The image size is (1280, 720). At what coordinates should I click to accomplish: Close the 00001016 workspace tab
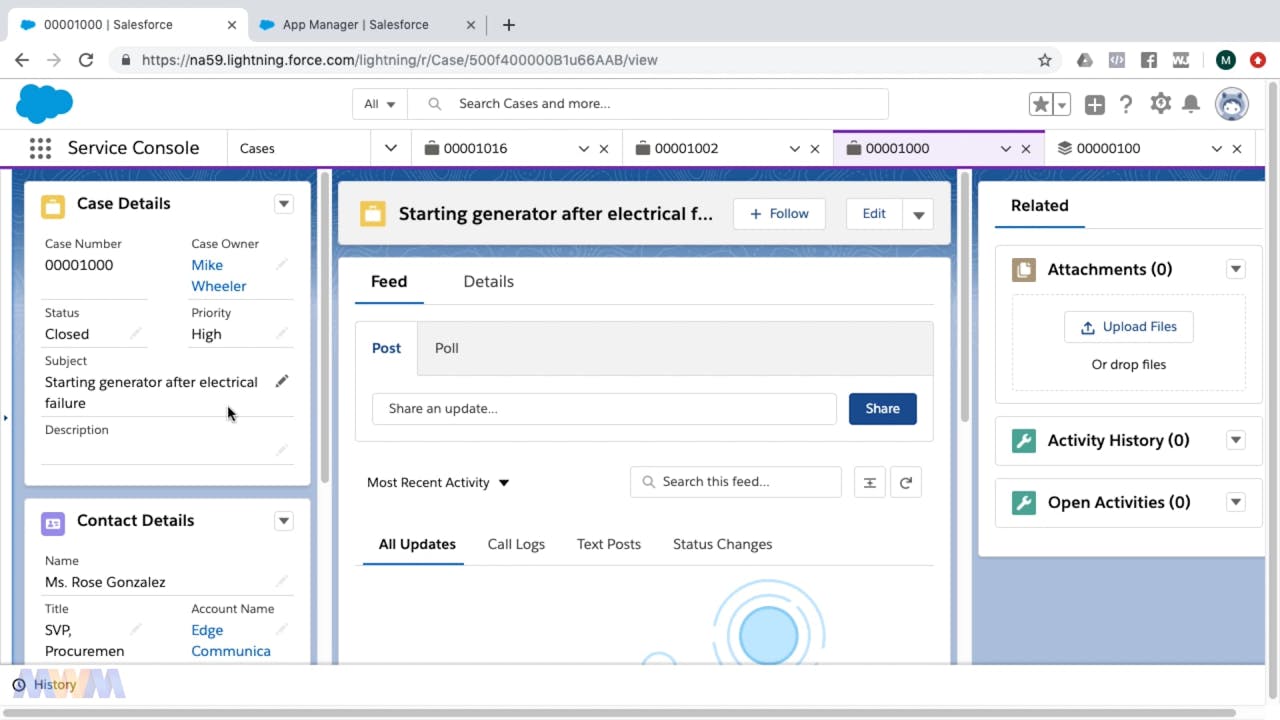pos(604,149)
